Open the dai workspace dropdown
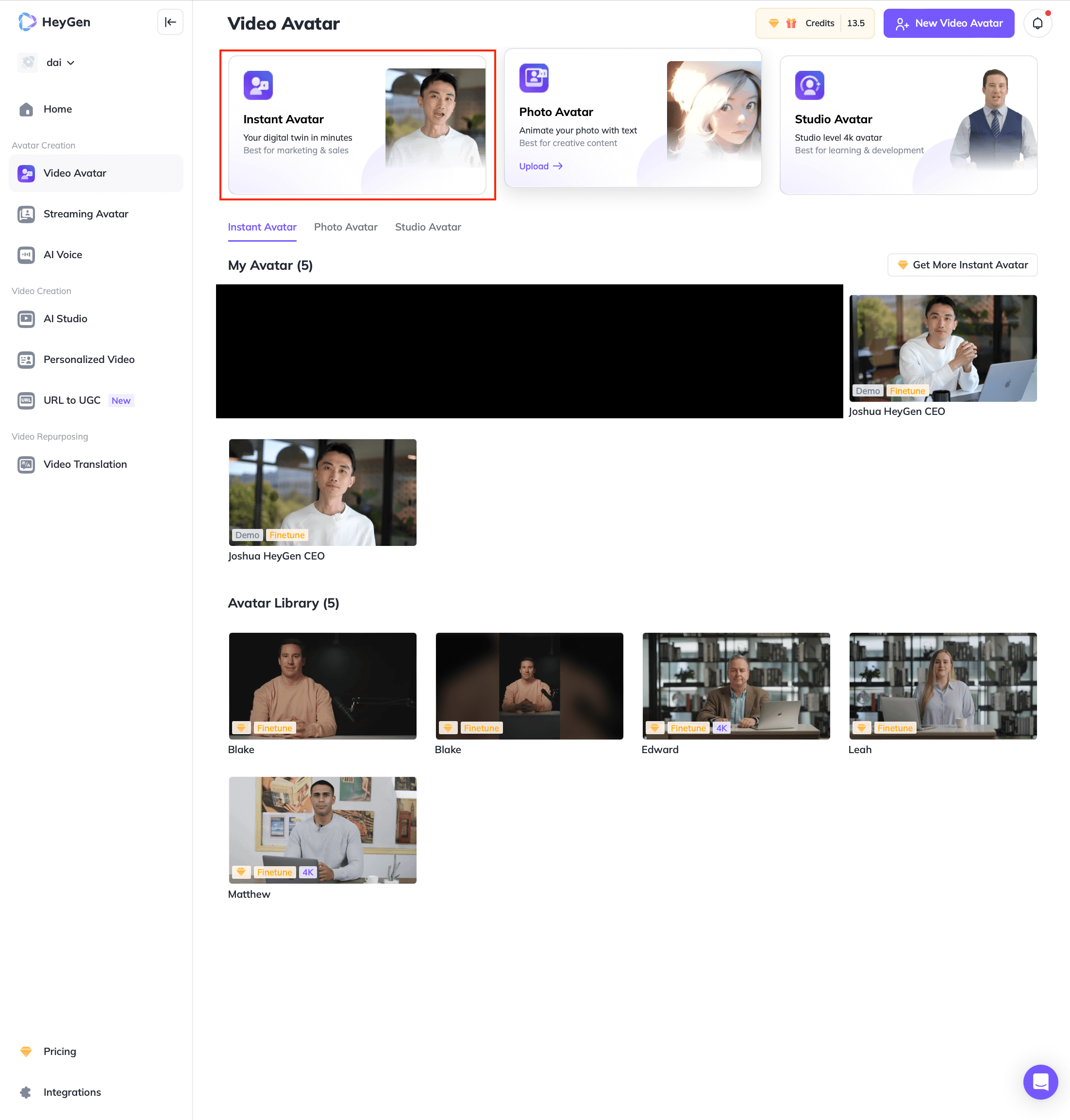1070x1120 pixels. pyautogui.click(x=61, y=63)
